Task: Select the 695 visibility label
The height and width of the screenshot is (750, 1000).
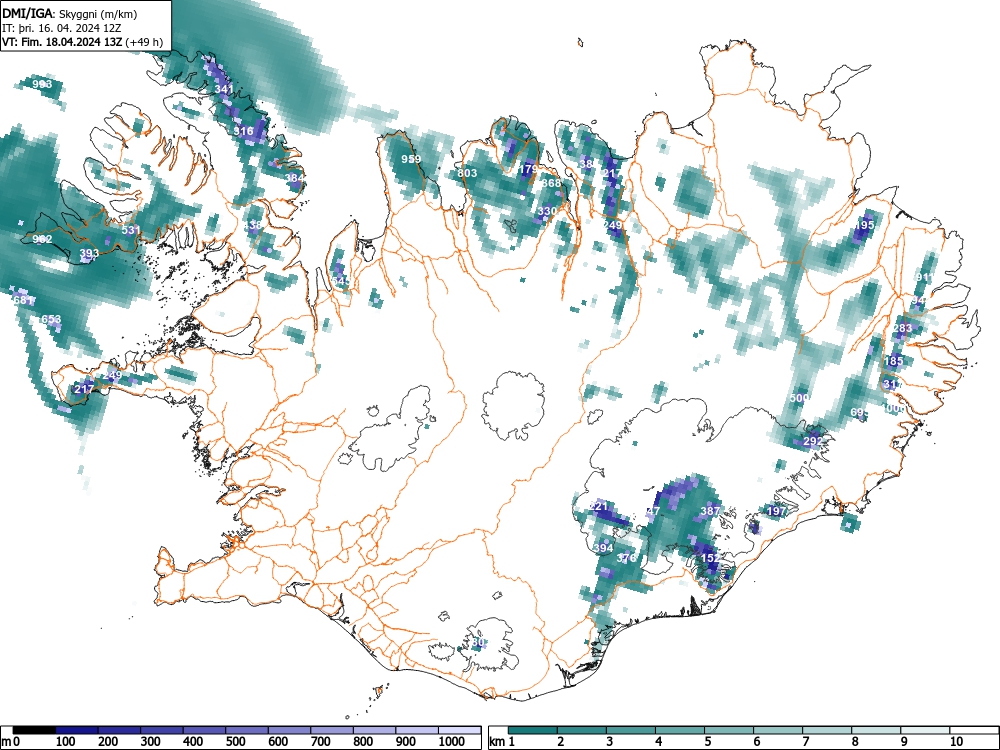Action: point(860,413)
